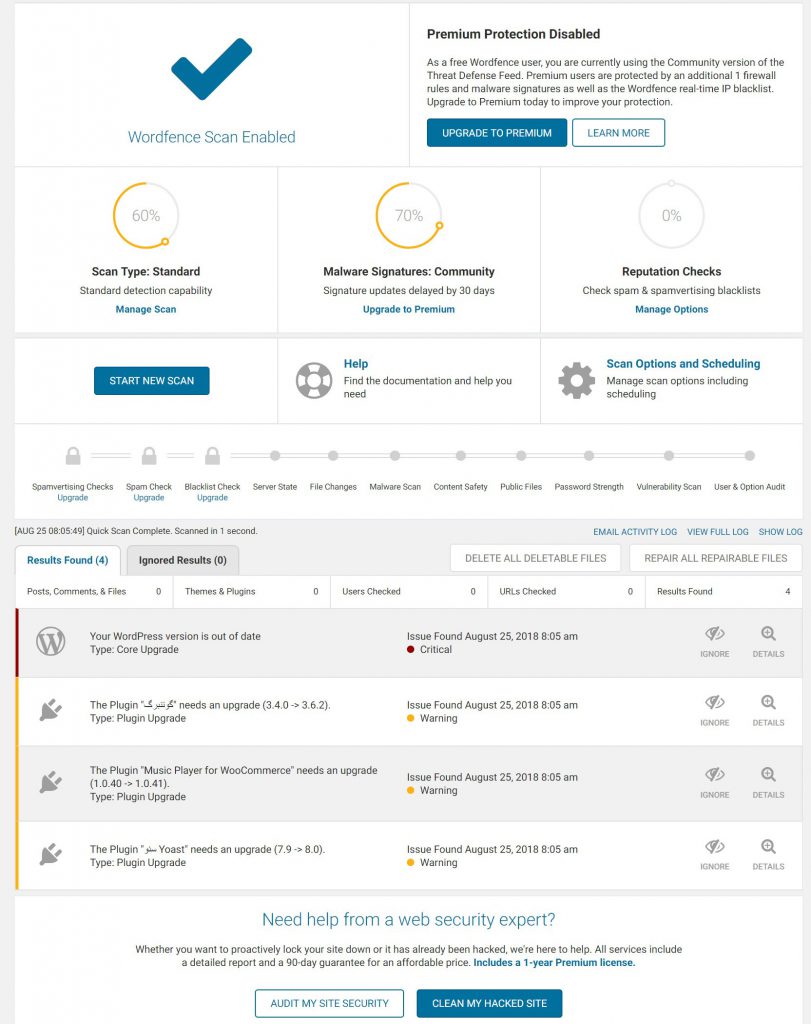Viewport: 811px width, 1024px height.
Task: Click Repair All Repairable Files button
Action: 716,558
